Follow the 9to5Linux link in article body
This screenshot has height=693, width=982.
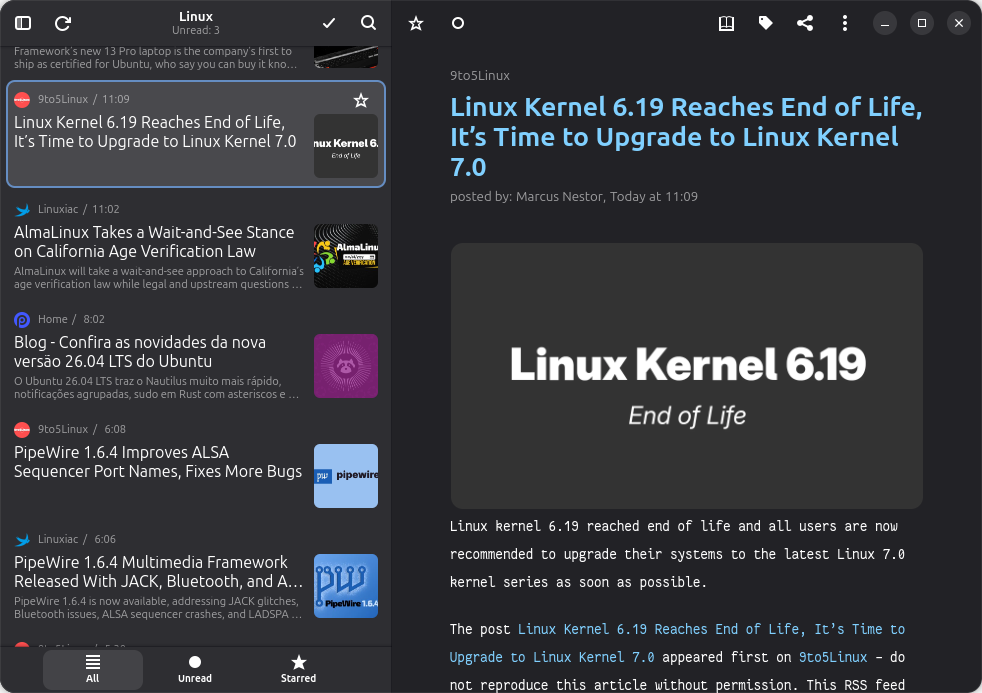(825, 657)
